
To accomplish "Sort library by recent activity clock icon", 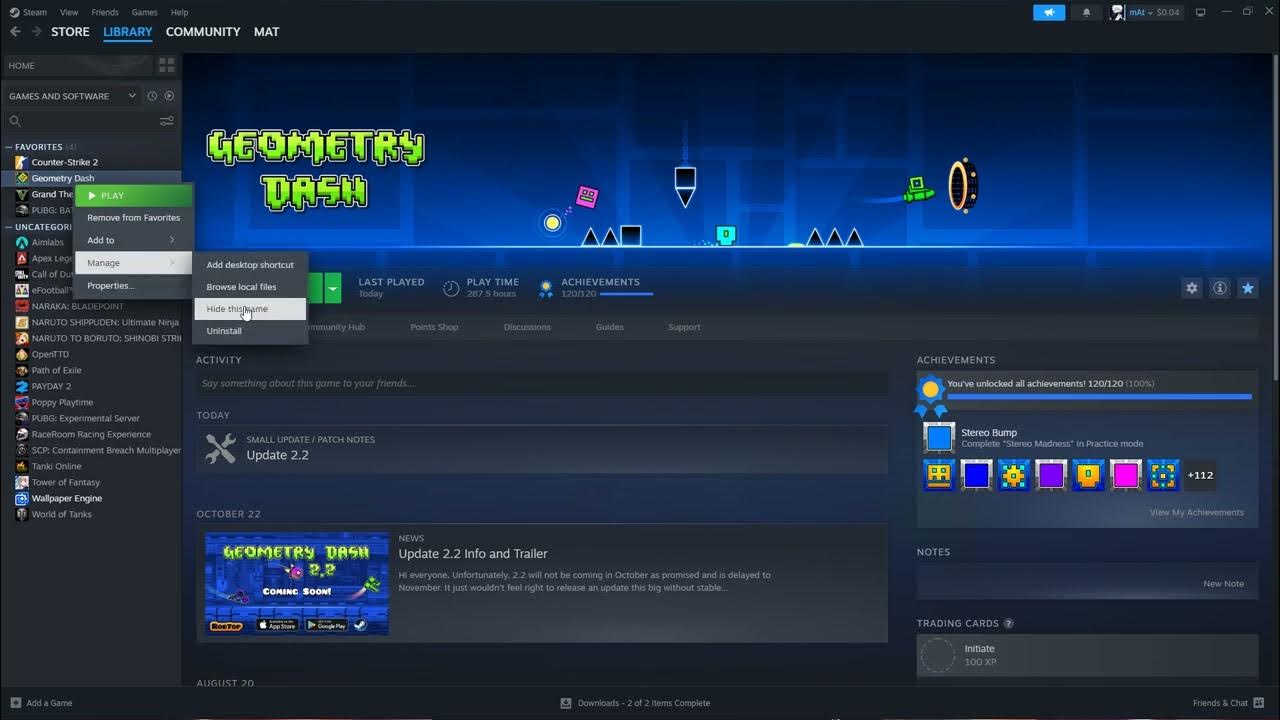I will click(x=152, y=96).
